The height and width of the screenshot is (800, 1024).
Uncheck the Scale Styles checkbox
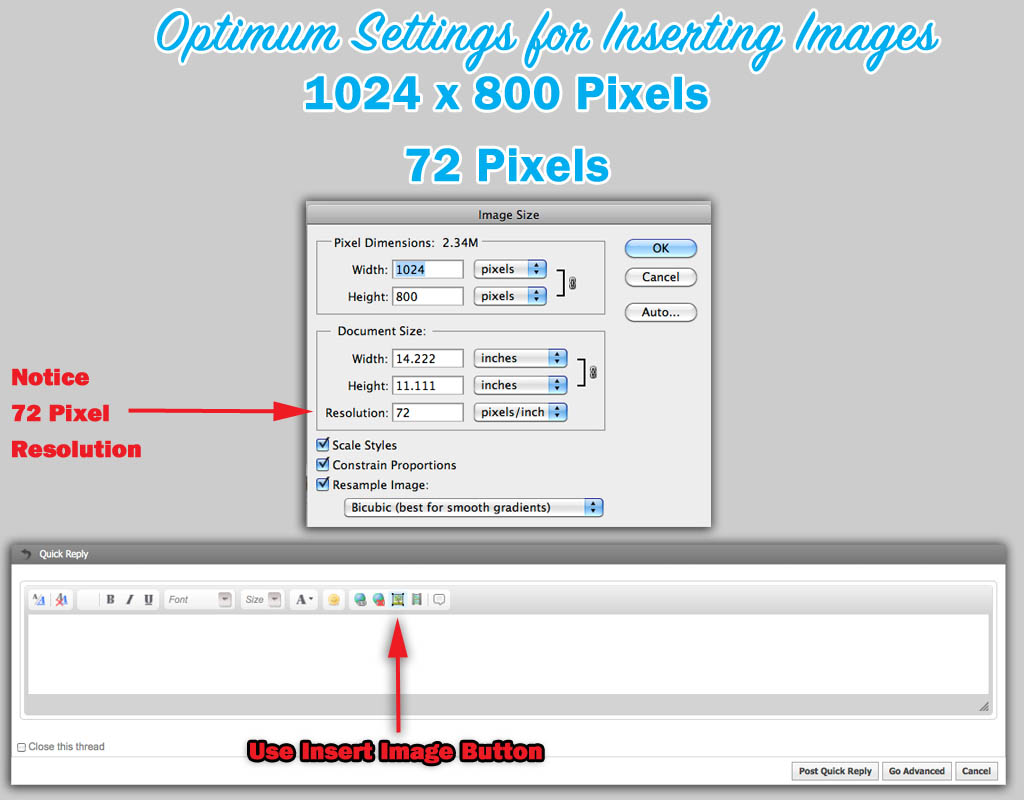coord(323,445)
